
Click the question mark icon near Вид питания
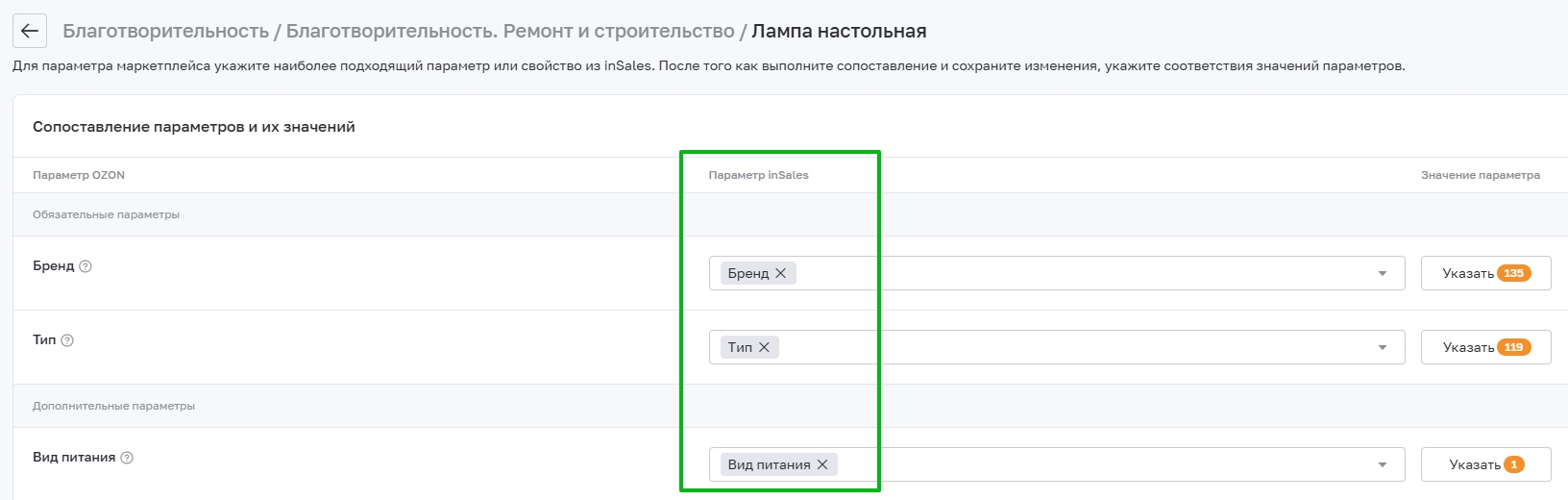127,458
